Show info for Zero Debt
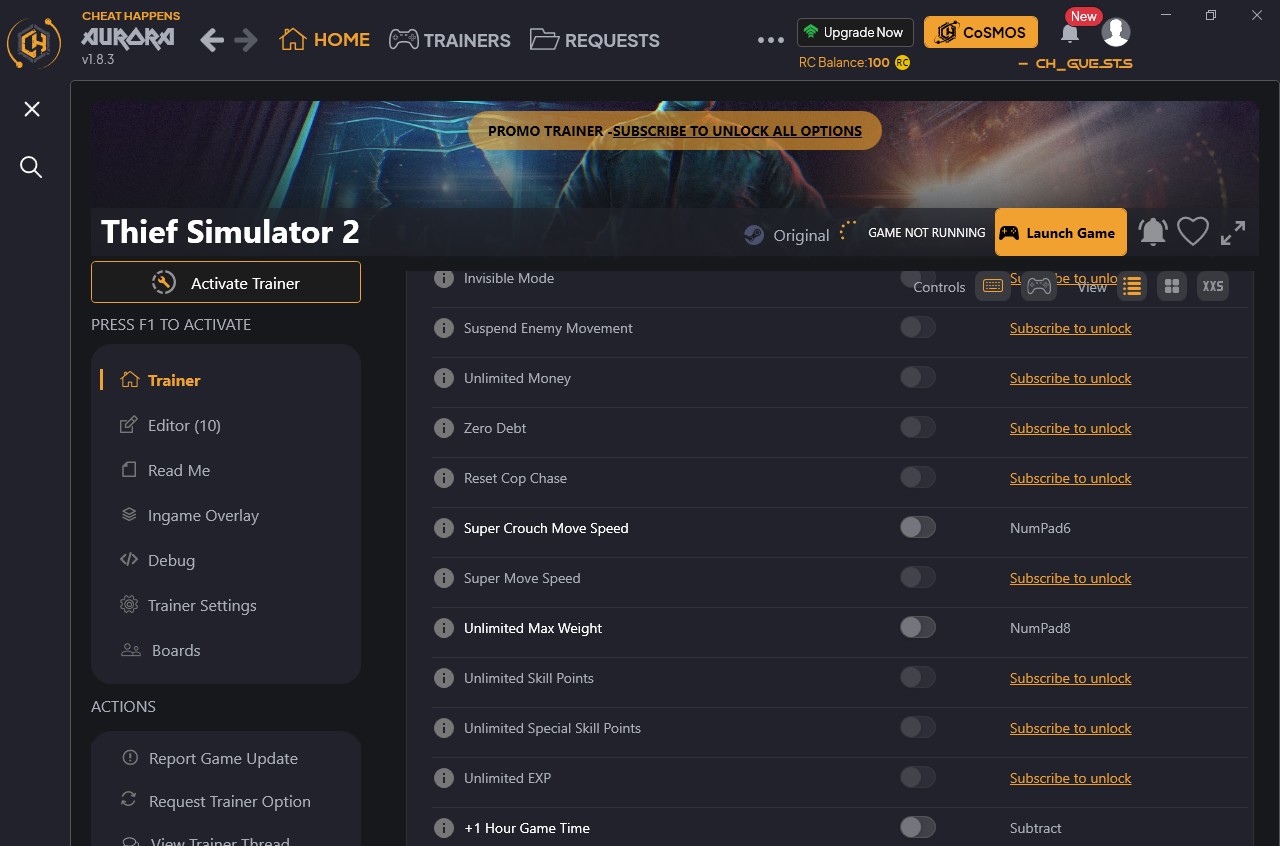The width and height of the screenshot is (1280, 846). [444, 428]
